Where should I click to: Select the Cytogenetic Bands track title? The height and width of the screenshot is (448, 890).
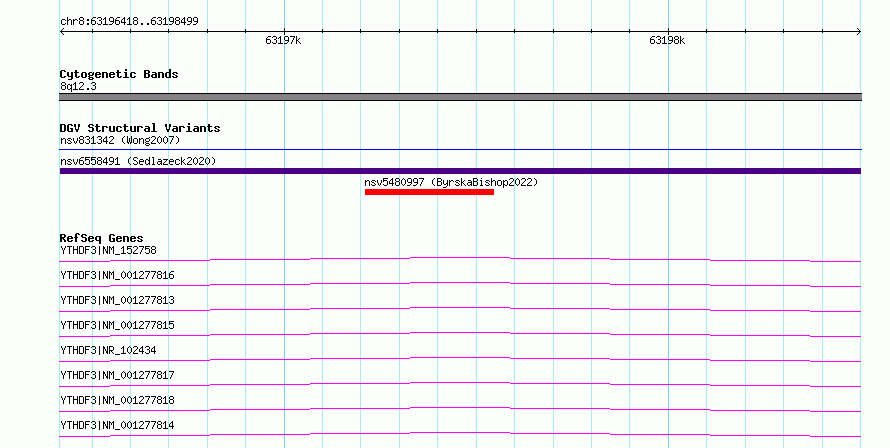[119, 74]
